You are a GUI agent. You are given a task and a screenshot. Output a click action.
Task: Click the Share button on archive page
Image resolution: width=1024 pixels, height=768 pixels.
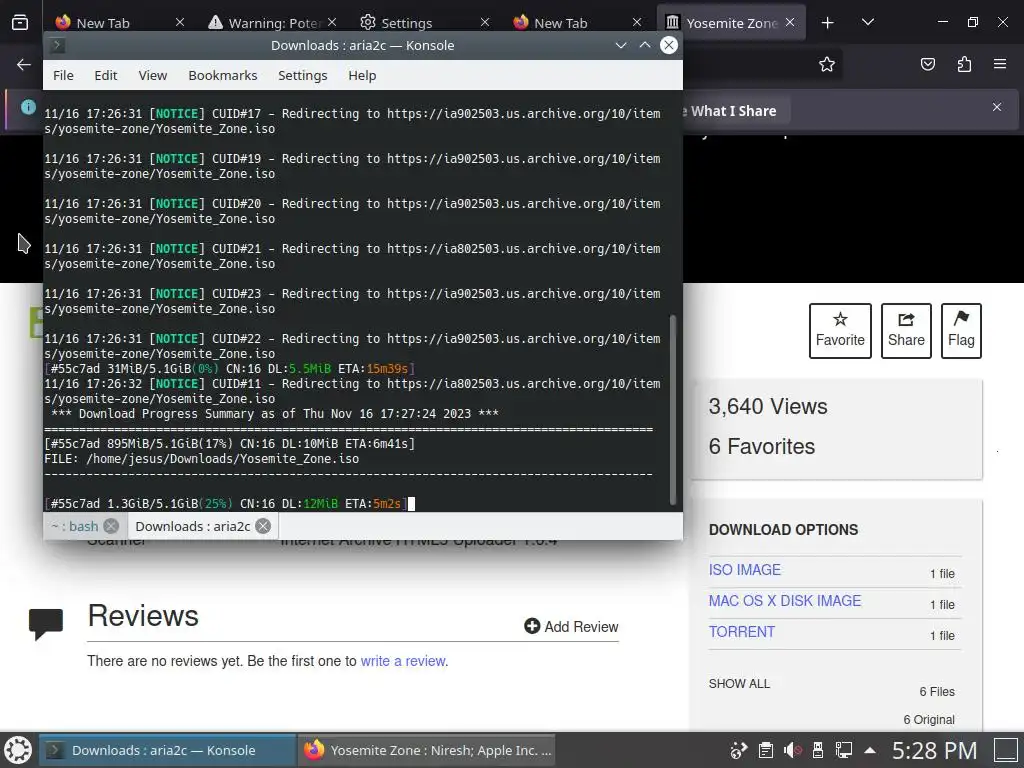(906, 330)
